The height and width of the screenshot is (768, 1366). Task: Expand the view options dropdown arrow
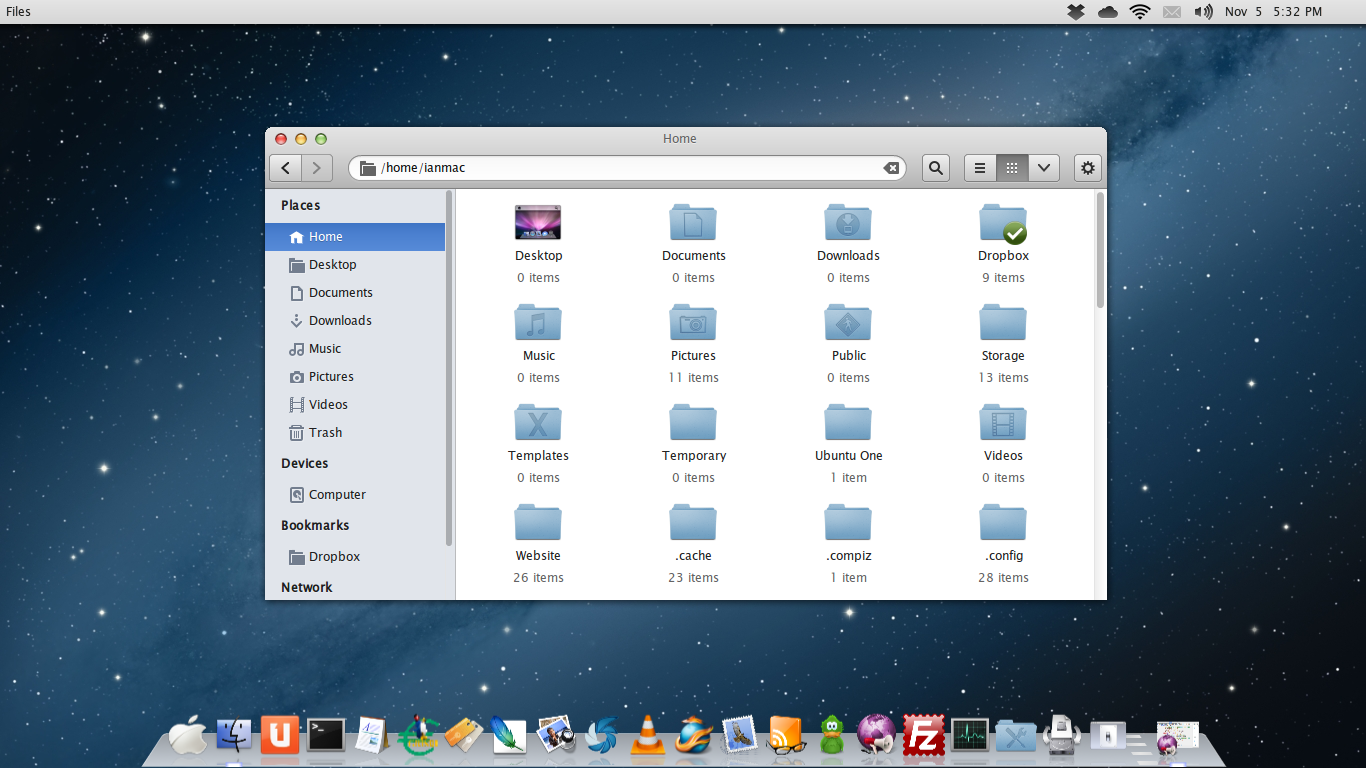(x=1044, y=168)
